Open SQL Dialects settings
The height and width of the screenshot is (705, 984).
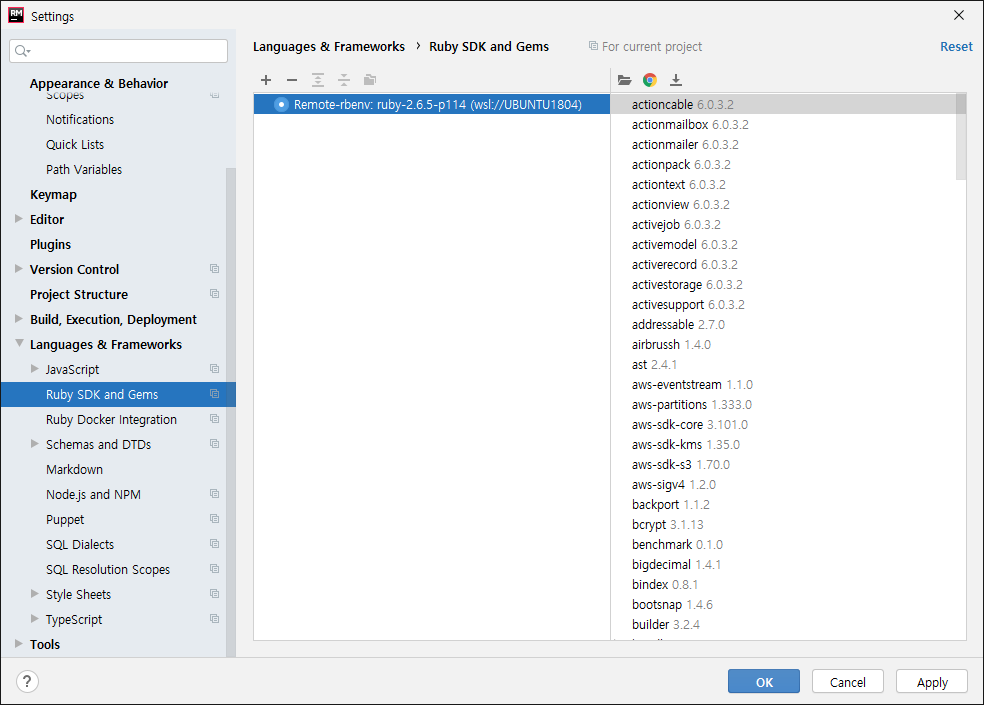click(x=80, y=544)
